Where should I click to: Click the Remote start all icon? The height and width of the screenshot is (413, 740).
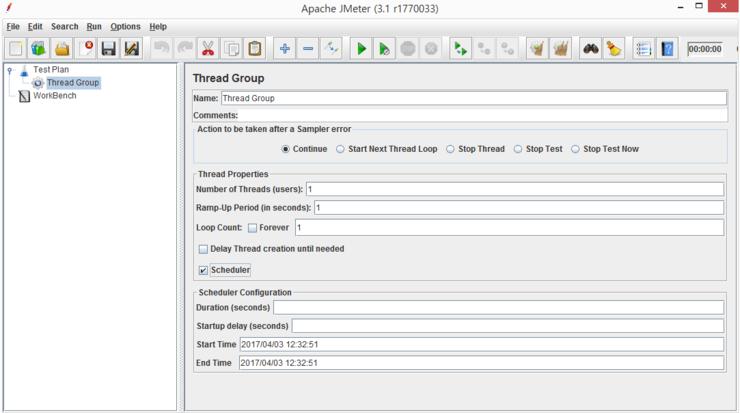point(461,49)
